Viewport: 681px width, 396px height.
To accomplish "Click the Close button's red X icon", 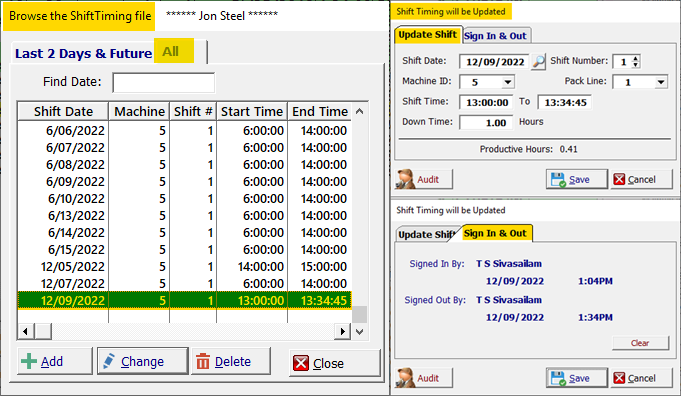I will coord(301,363).
